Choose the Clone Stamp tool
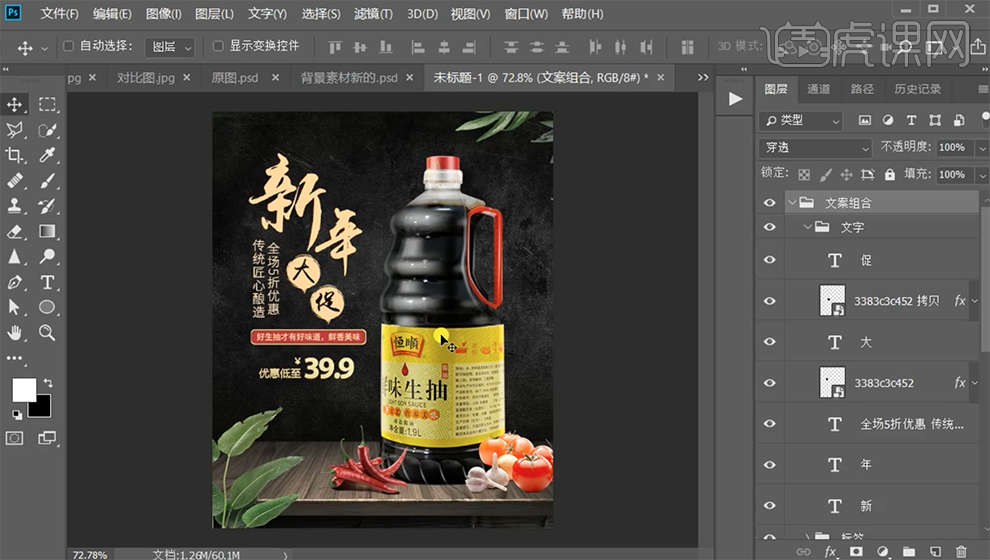The height and width of the screenshot is (560, 990). pyautogui.click(x=15, y=206)
